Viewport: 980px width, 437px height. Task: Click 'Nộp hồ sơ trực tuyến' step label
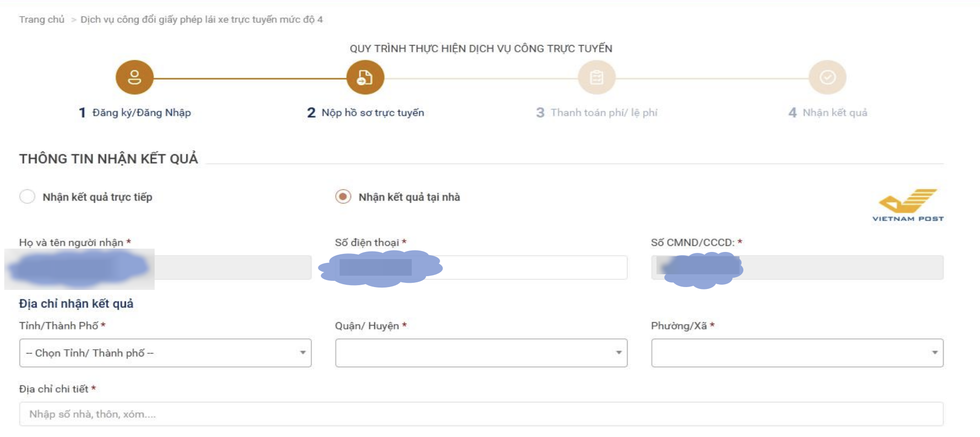[372, 113]
